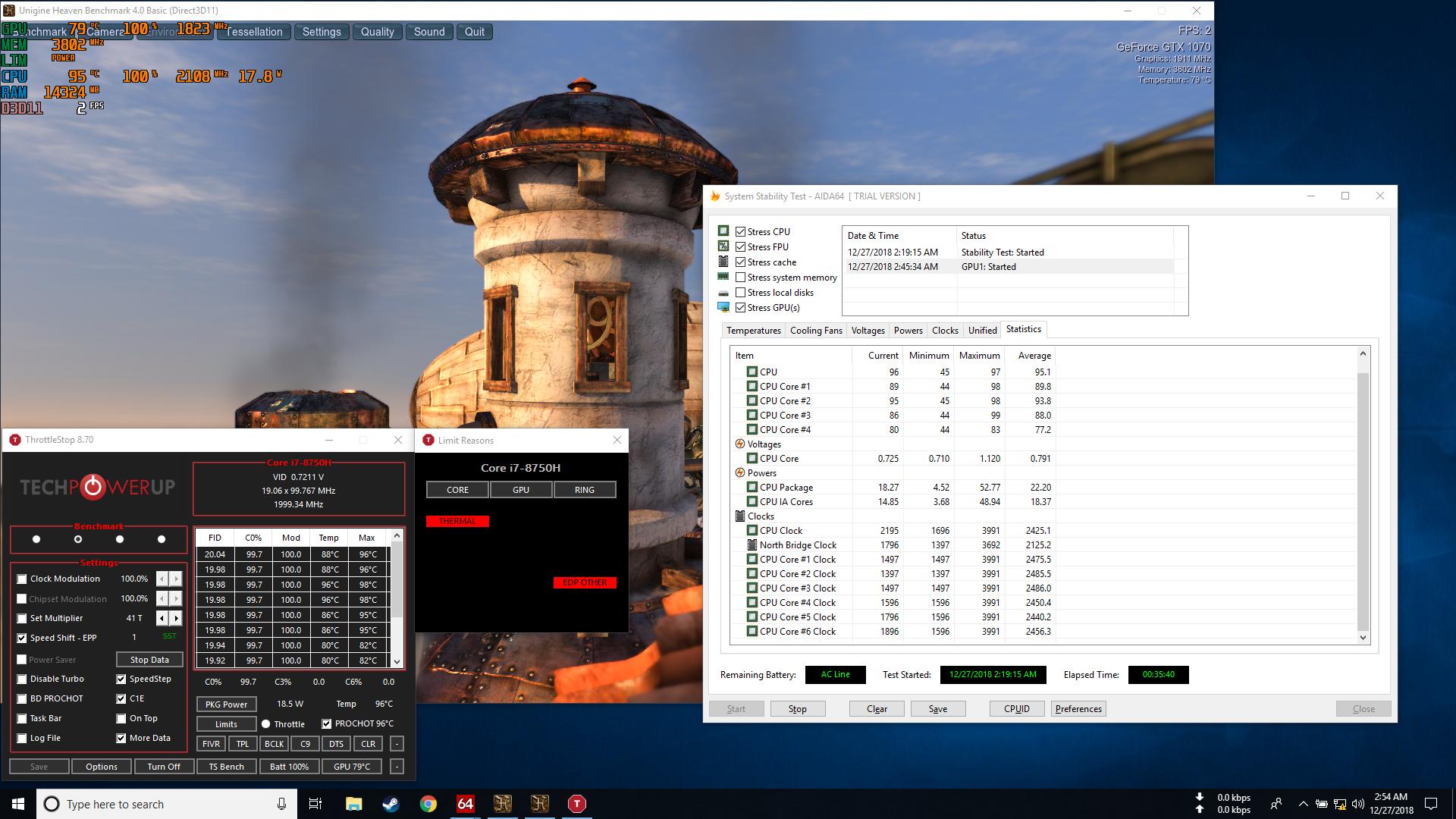
Task: Show hidden tray icons chevron
Action: tap(1303, 804)
